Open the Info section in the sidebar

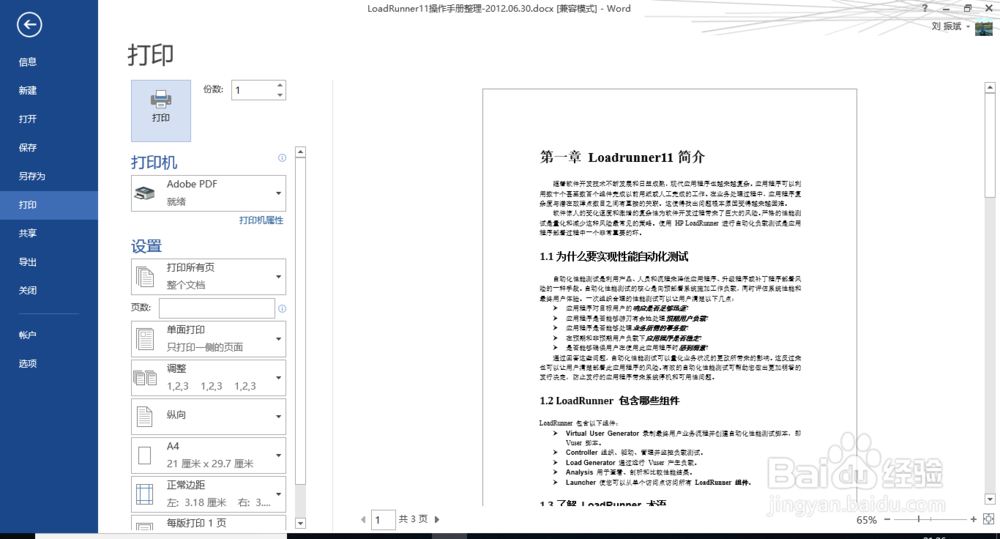coord(27,62)
